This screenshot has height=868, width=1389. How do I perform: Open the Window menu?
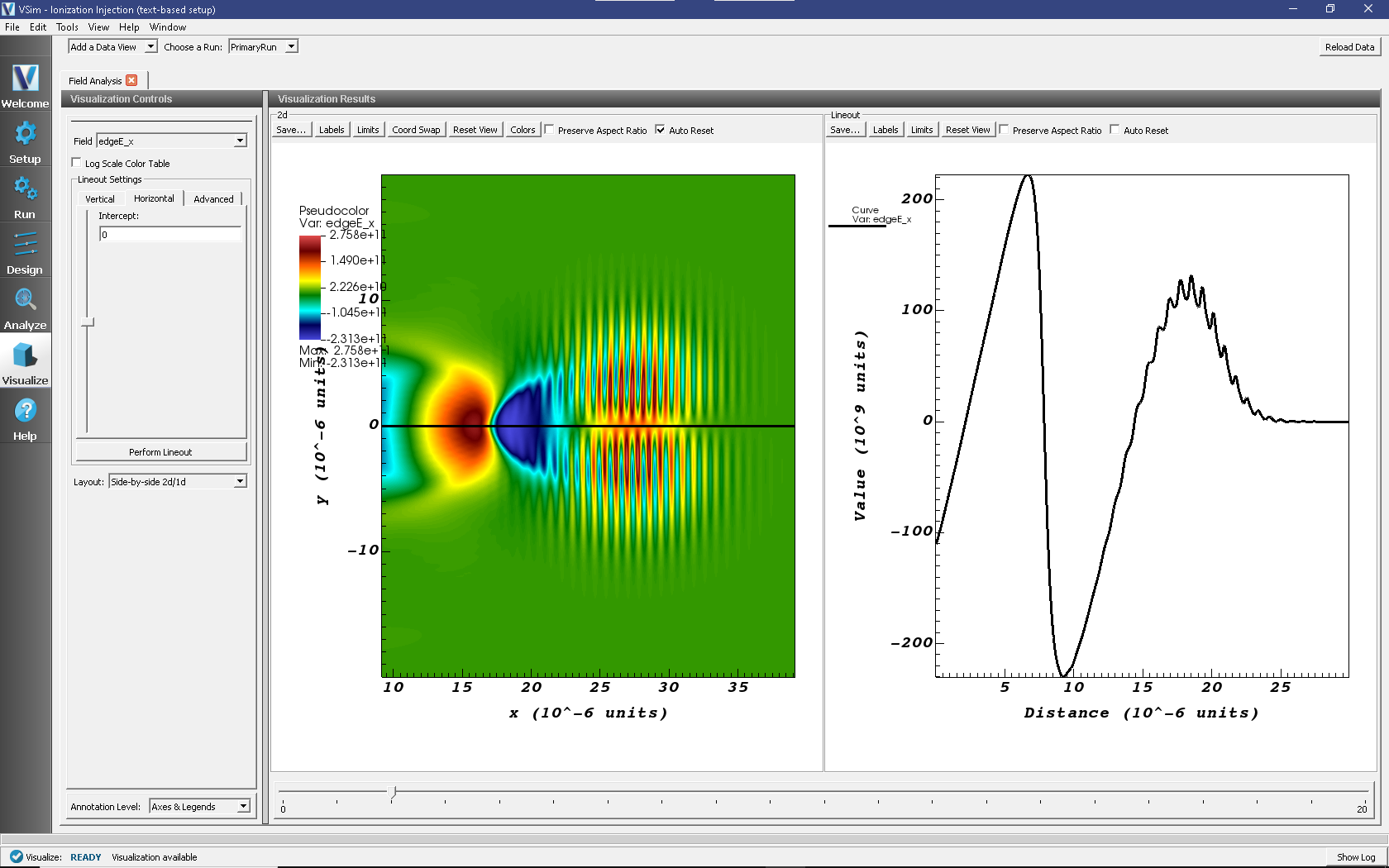click(x=168, y=26)
